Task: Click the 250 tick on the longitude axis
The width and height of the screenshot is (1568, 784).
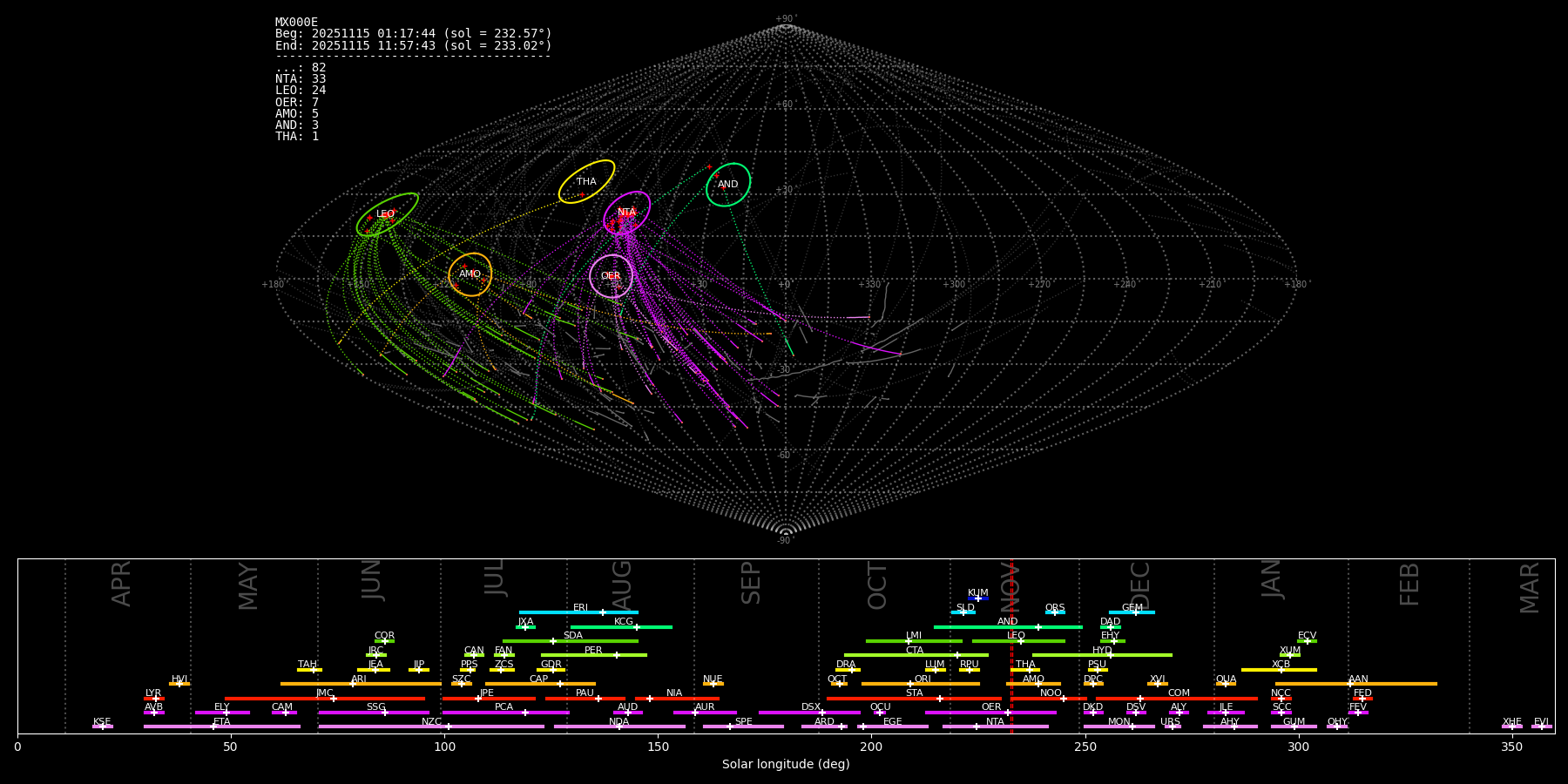Action: (x=1085, y=747)
